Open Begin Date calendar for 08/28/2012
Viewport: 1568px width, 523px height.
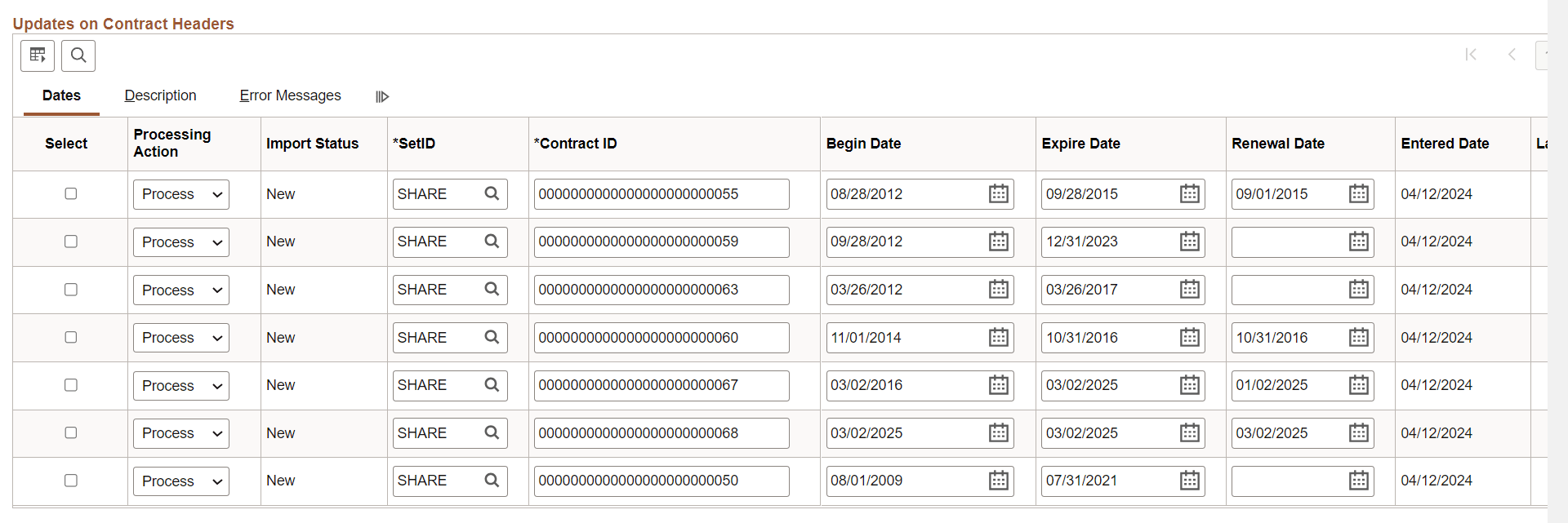[998, 194]
